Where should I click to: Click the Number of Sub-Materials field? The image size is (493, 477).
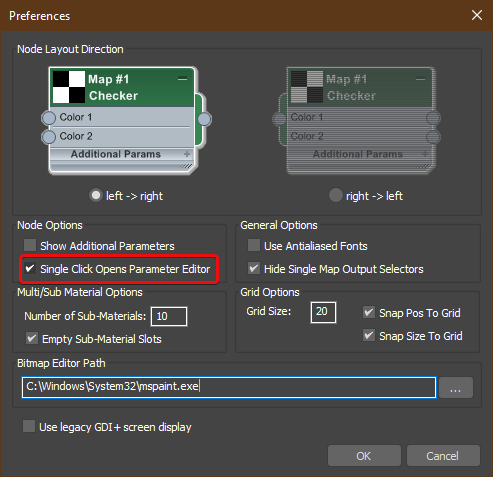pyautogui.click(x=169, y=316)
